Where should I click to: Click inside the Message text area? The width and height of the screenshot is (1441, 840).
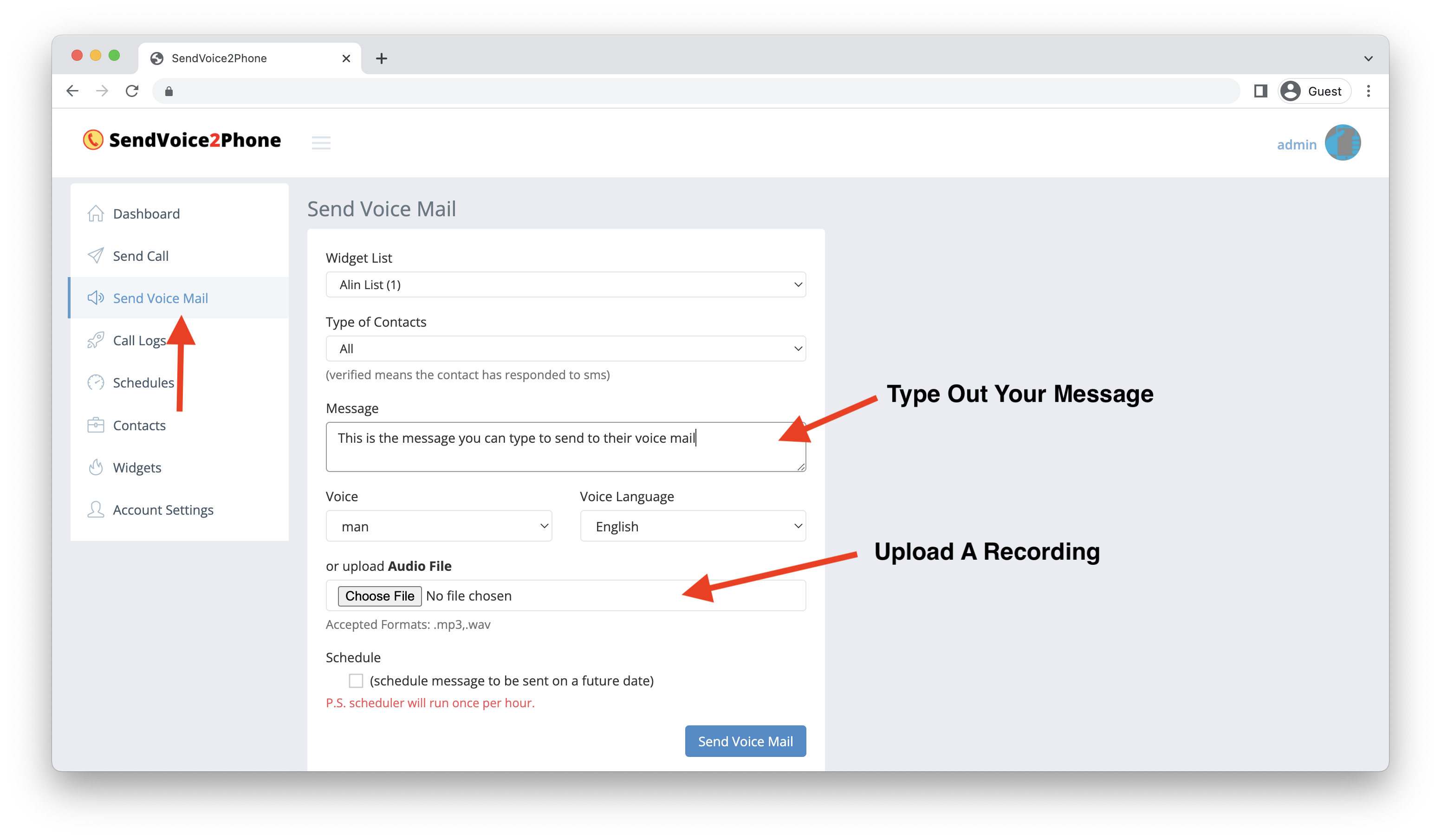pyautogui.click(x=565, y=447)
